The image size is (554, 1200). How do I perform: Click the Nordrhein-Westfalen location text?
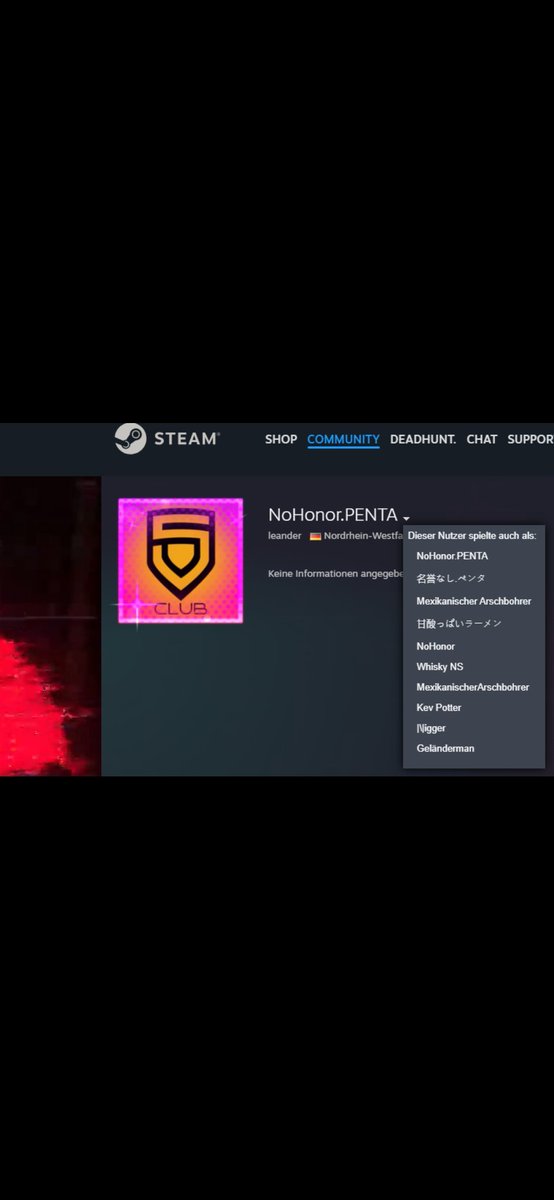[x=363, y=536]
